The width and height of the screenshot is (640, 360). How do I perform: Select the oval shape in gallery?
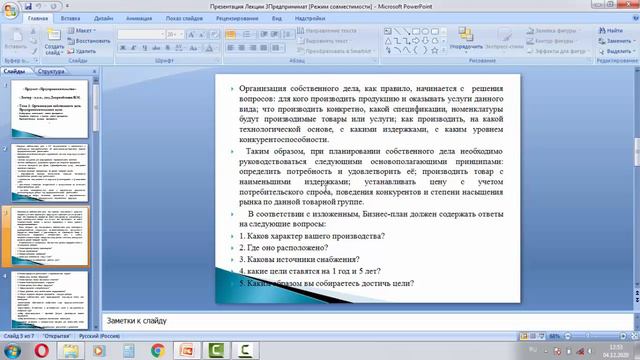[x=425, y=31]
